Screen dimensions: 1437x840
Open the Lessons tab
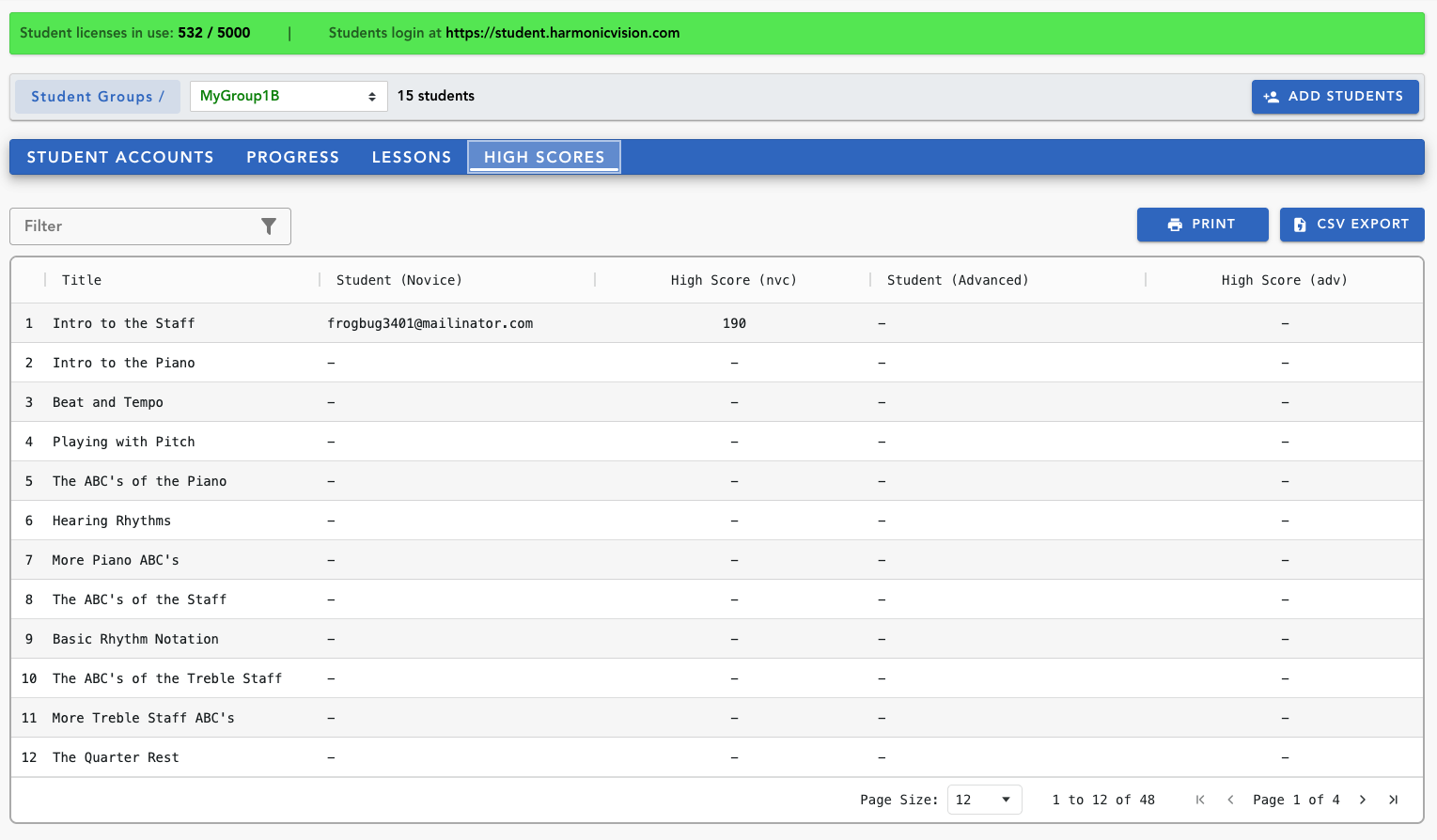412,157
